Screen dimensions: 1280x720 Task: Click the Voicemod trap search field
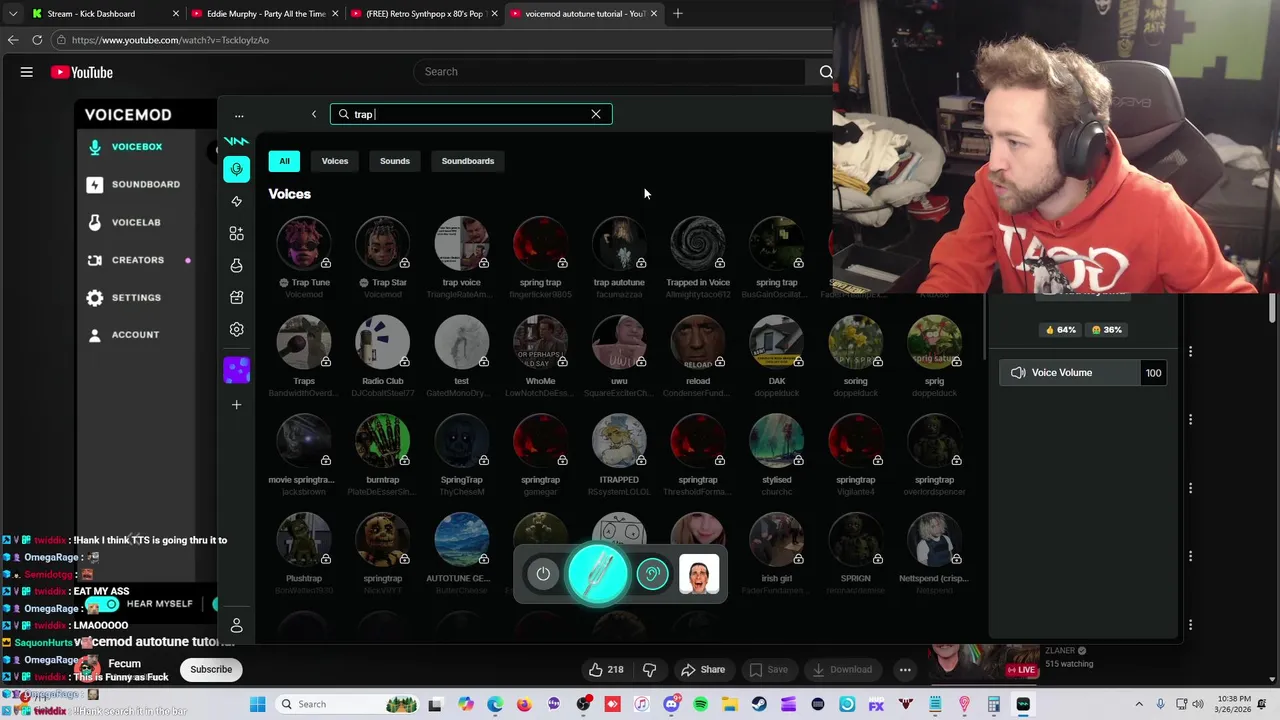pyautogui.click(x=471, y=114)
